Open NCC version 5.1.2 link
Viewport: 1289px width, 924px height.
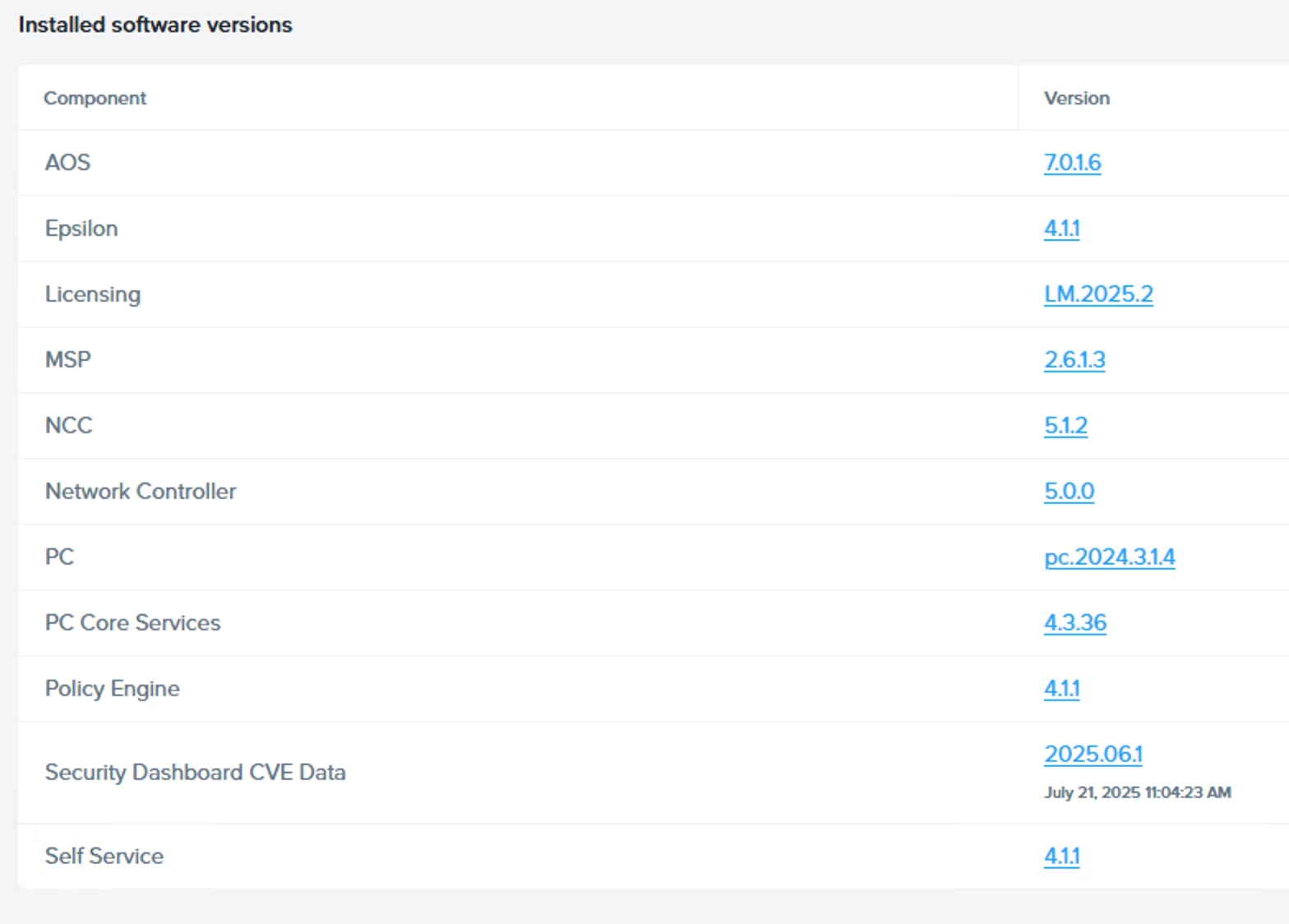pos(1065,426)
